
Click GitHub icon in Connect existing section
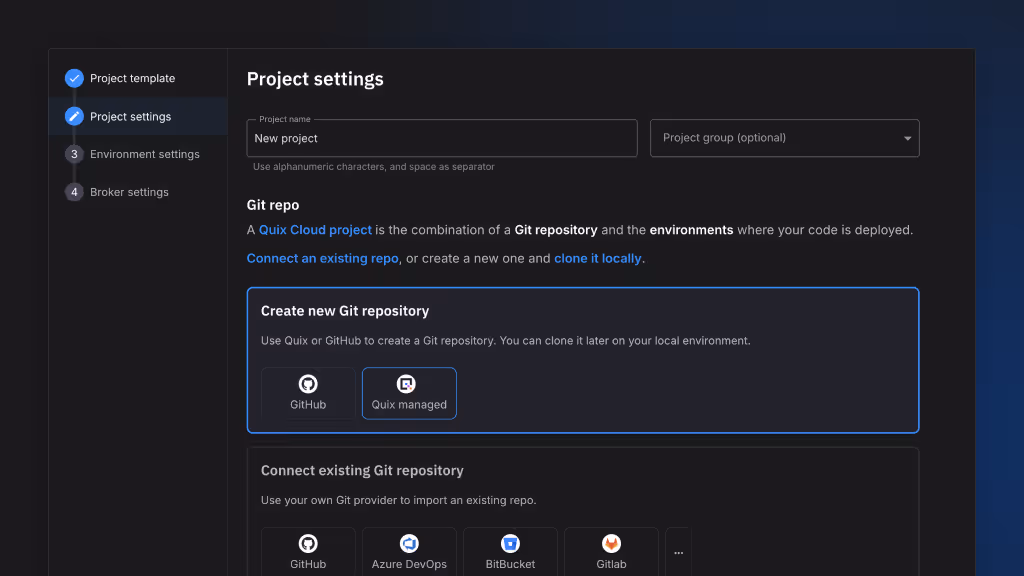coord(308,543)
